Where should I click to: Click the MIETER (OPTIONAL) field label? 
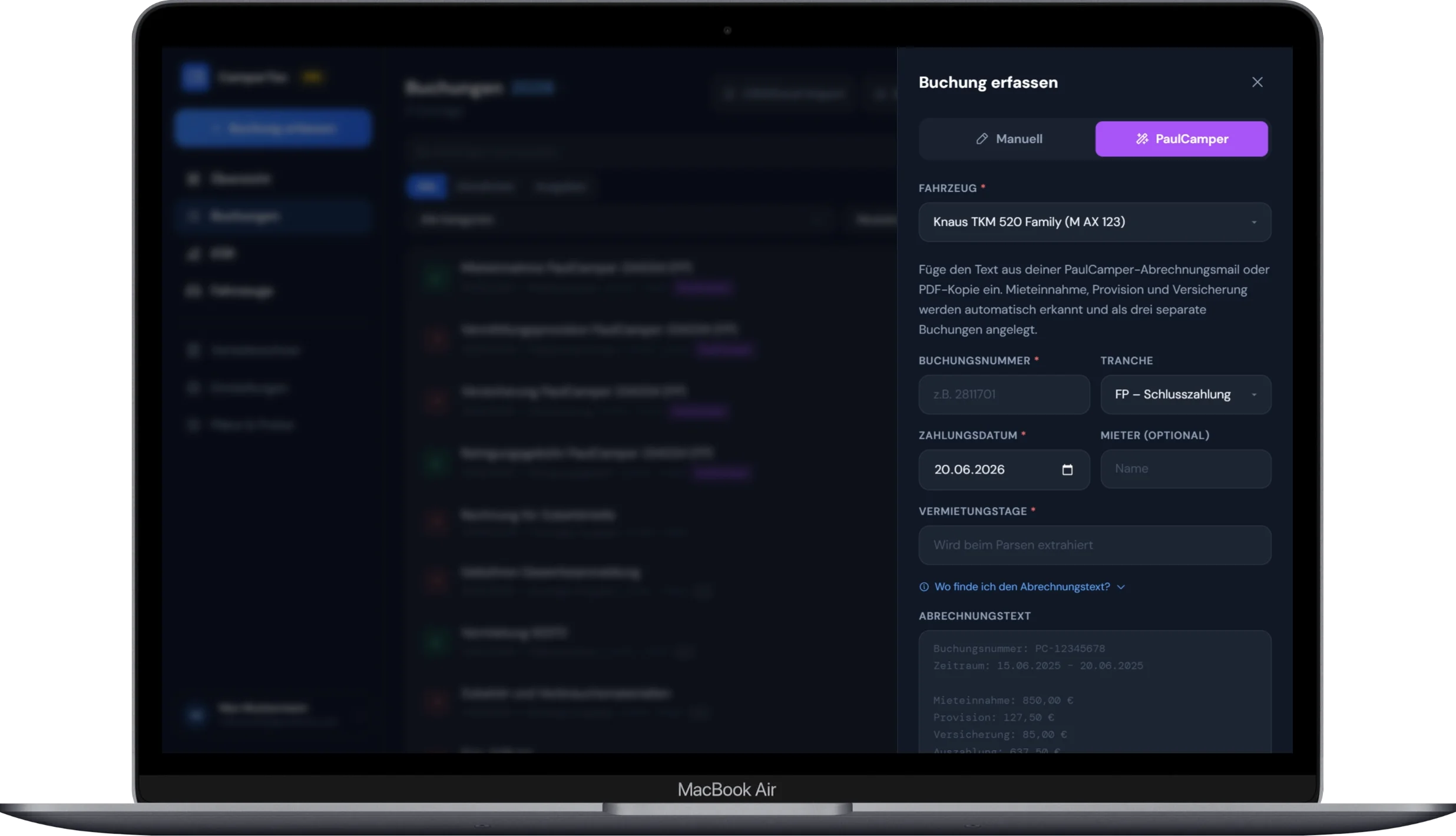[x=1154, y=436]
